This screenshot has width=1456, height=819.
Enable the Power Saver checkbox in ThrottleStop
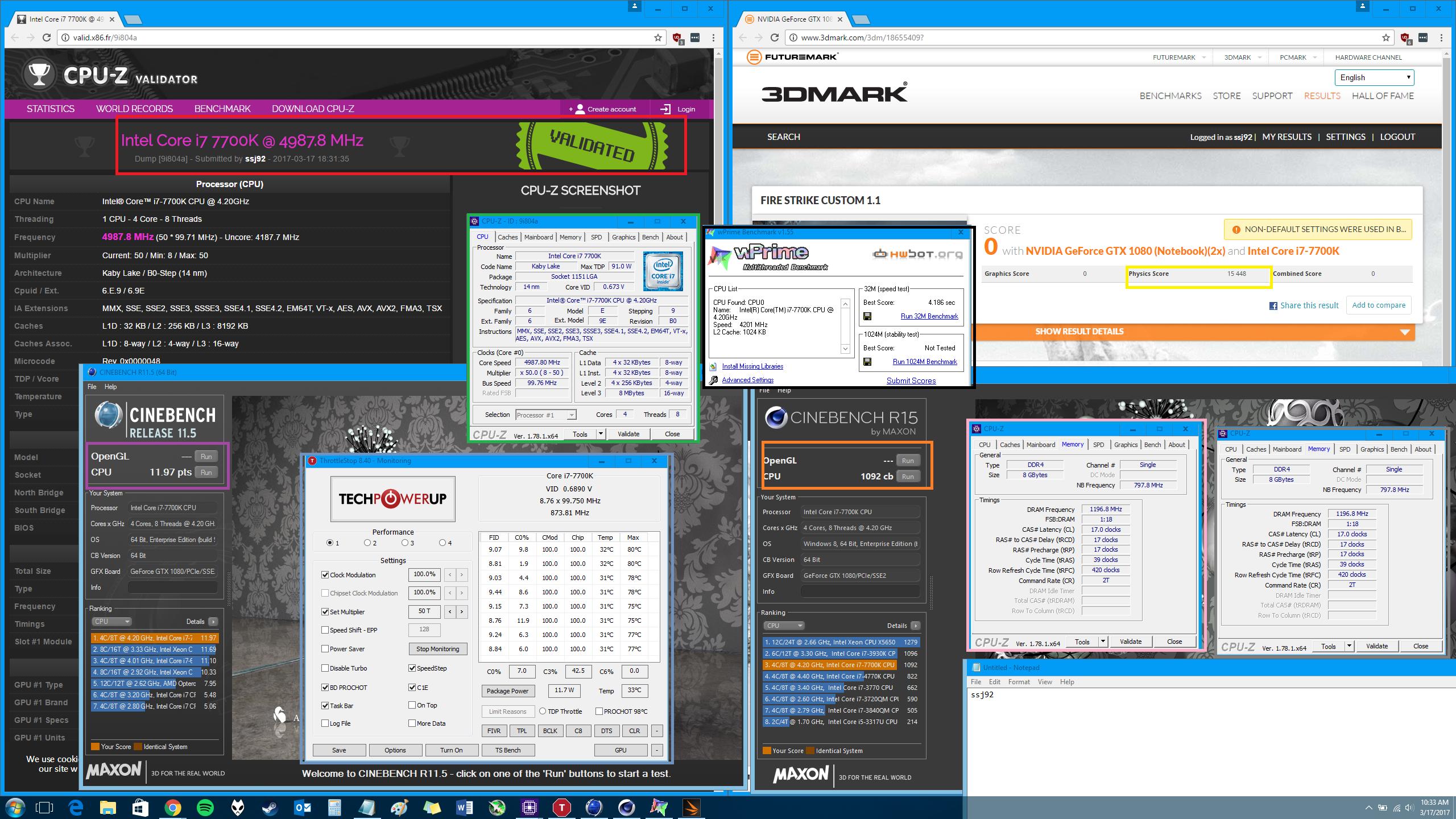(x=325, y=649)
